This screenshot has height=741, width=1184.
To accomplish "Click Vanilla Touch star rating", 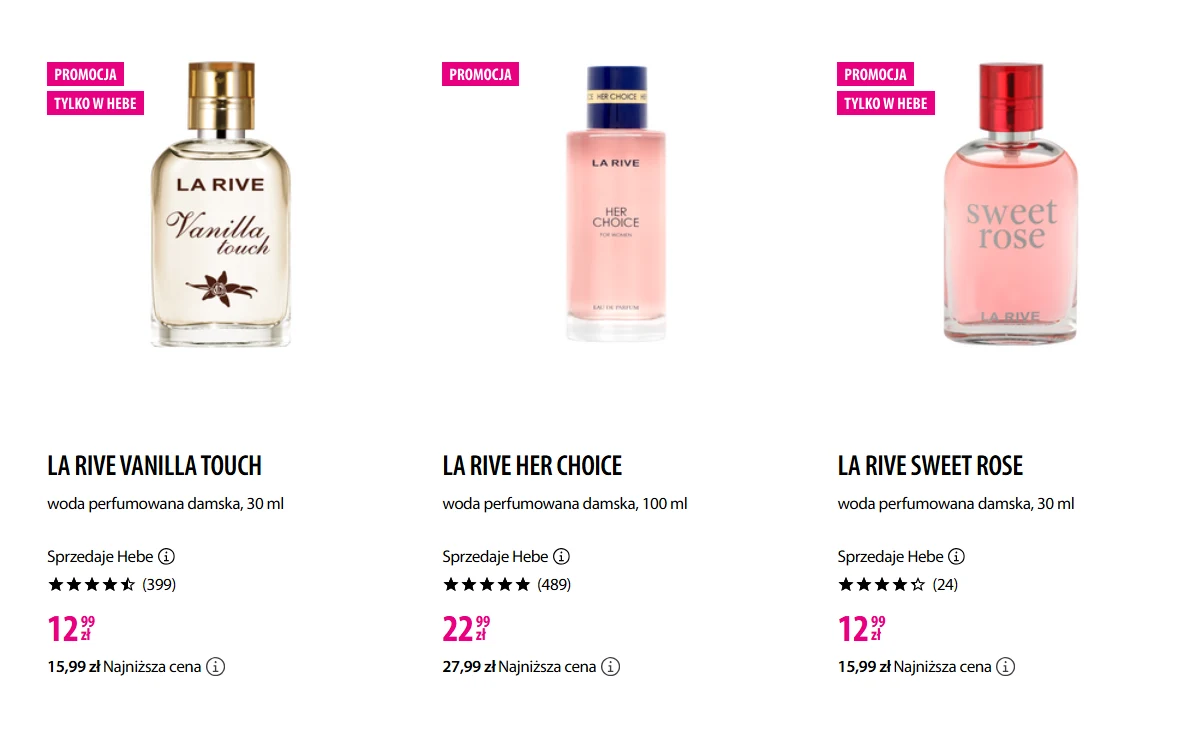I will coord(91,585).
